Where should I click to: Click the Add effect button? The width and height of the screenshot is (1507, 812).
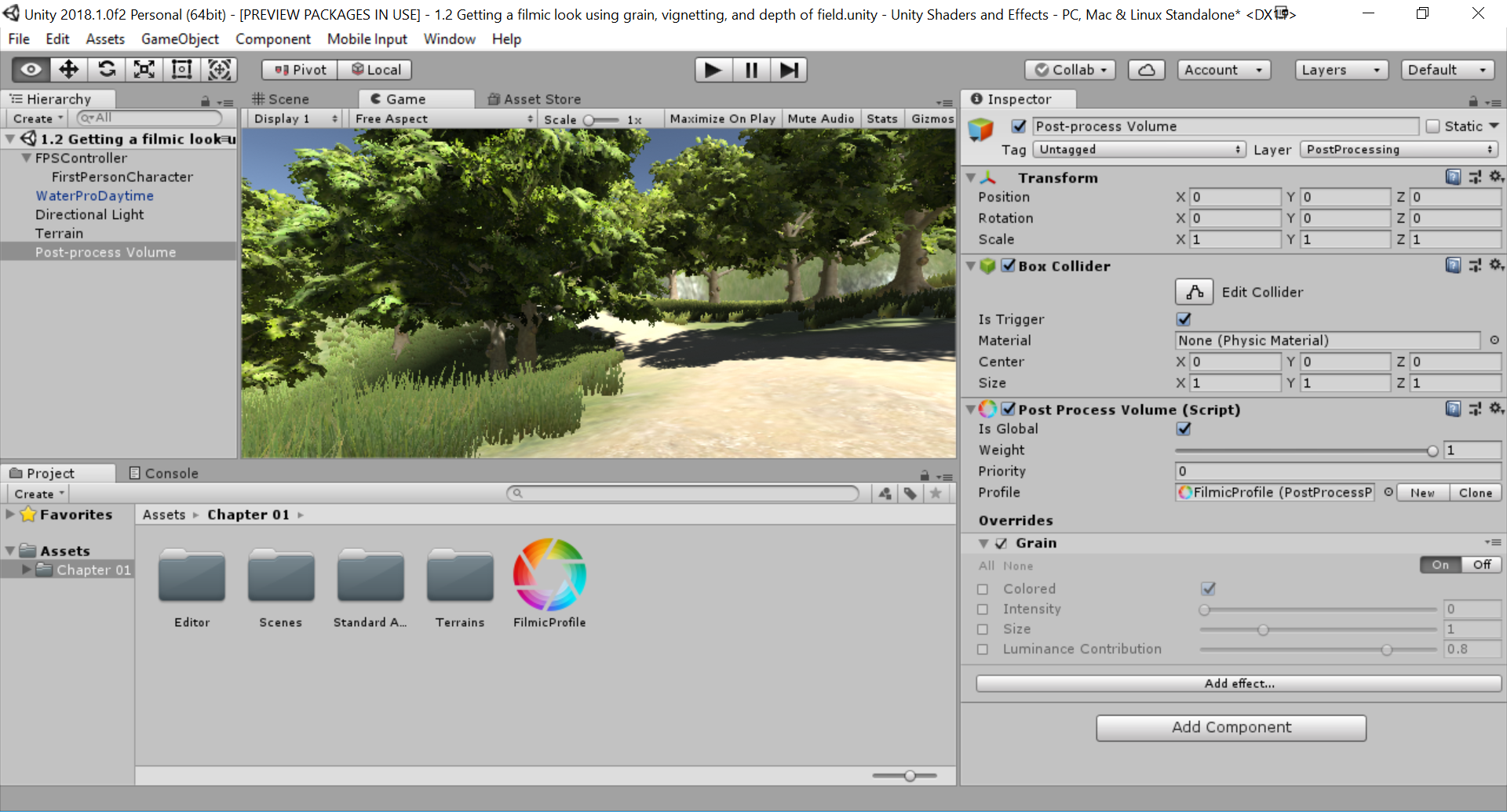click(x=1239, y=683)
